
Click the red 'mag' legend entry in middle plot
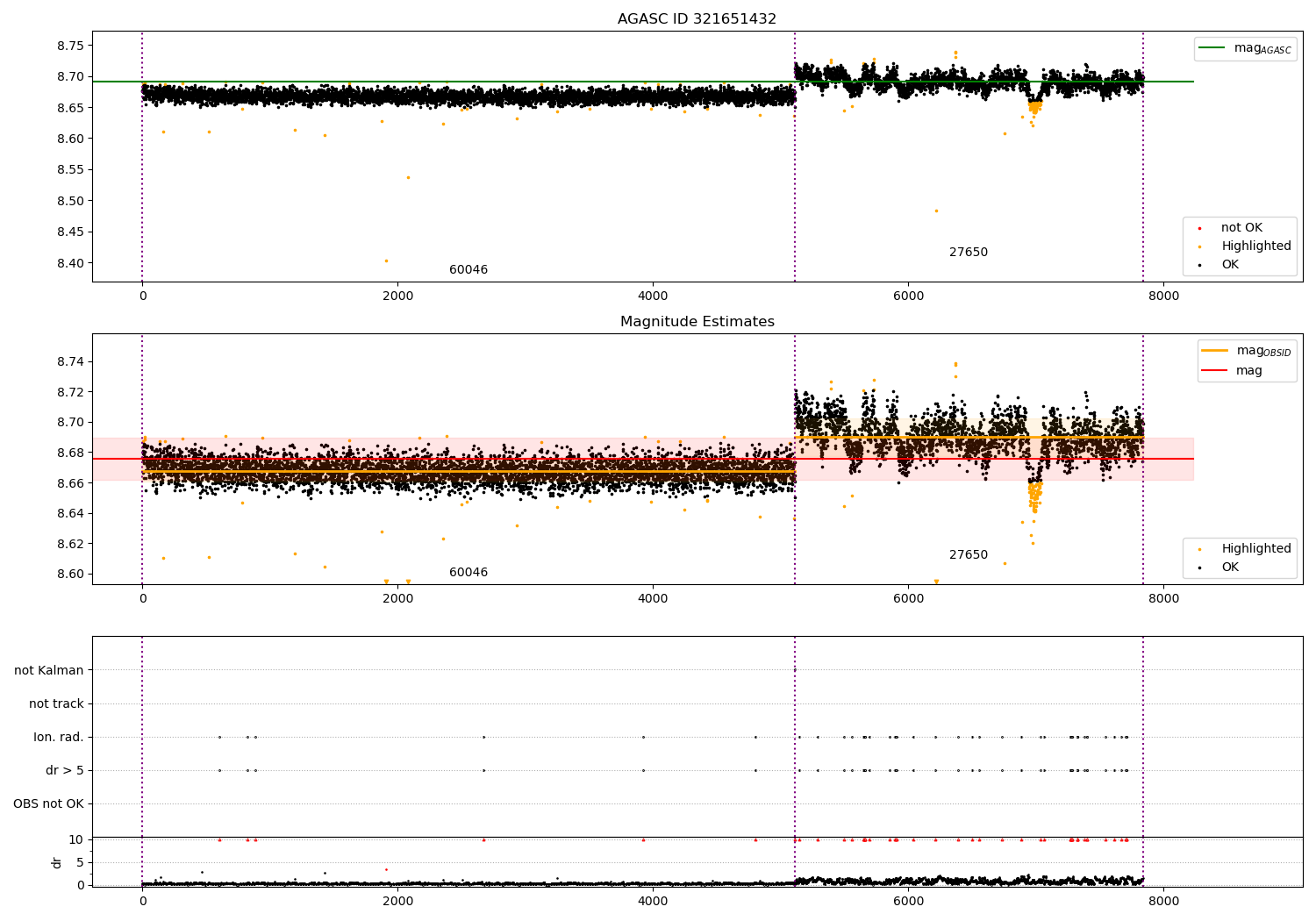pyautogui.click(x=1232, y=371)
